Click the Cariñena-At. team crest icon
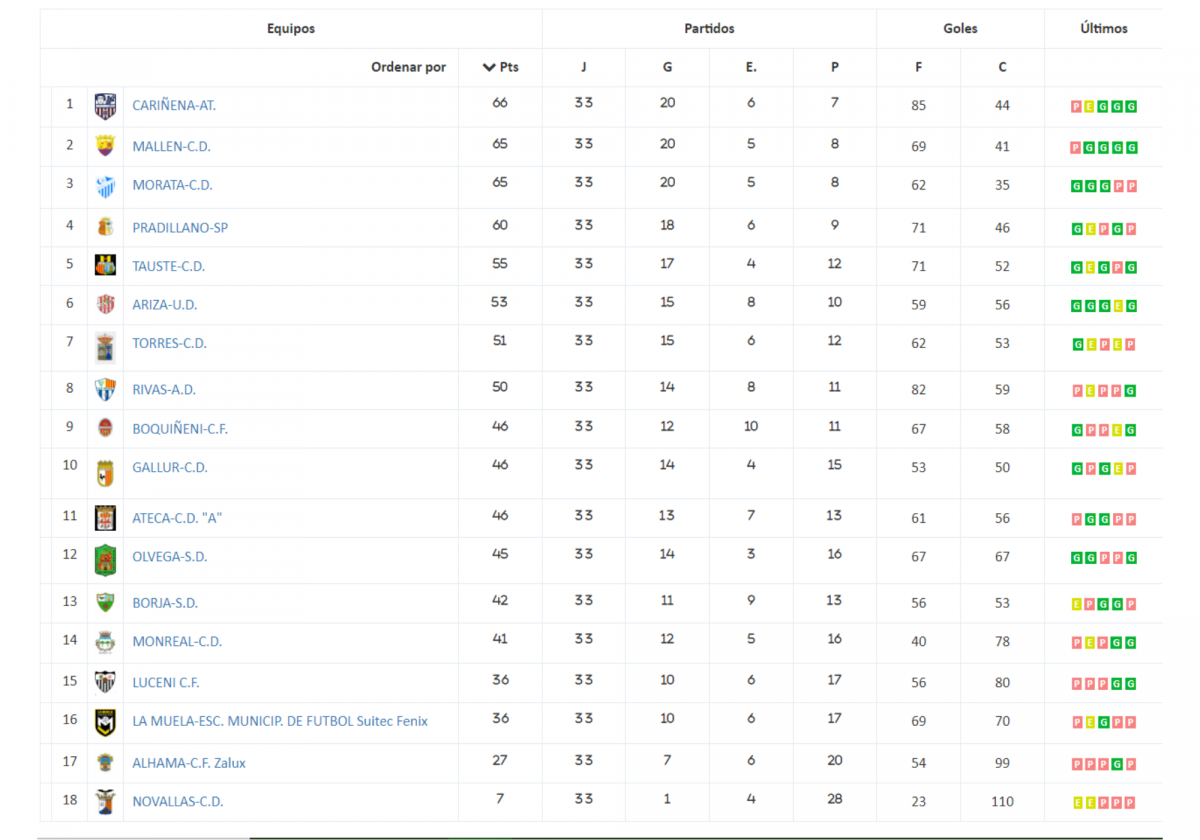 click(105, 106)
